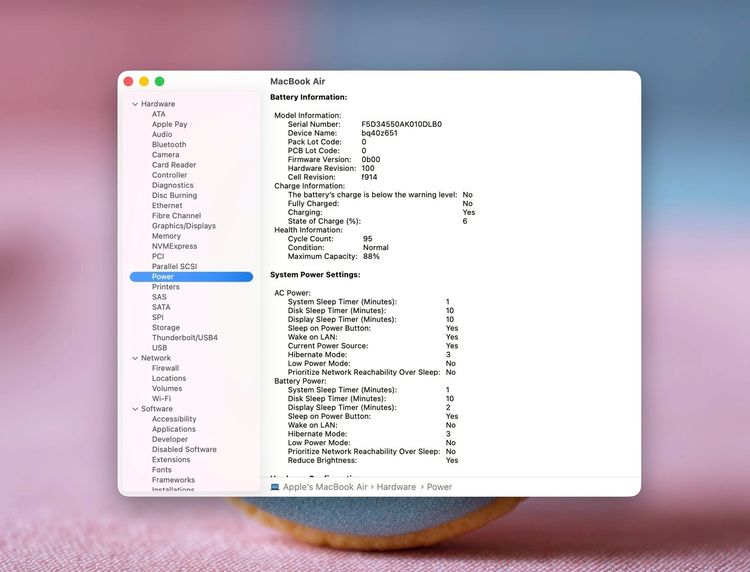Select Frameworks under Software

tap(173, 480)
